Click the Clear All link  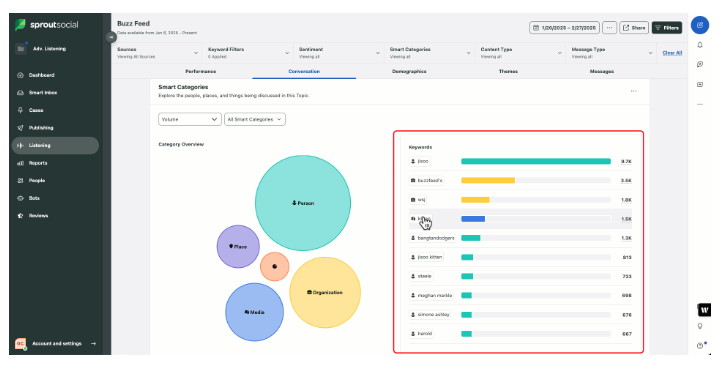click(672, 53)
